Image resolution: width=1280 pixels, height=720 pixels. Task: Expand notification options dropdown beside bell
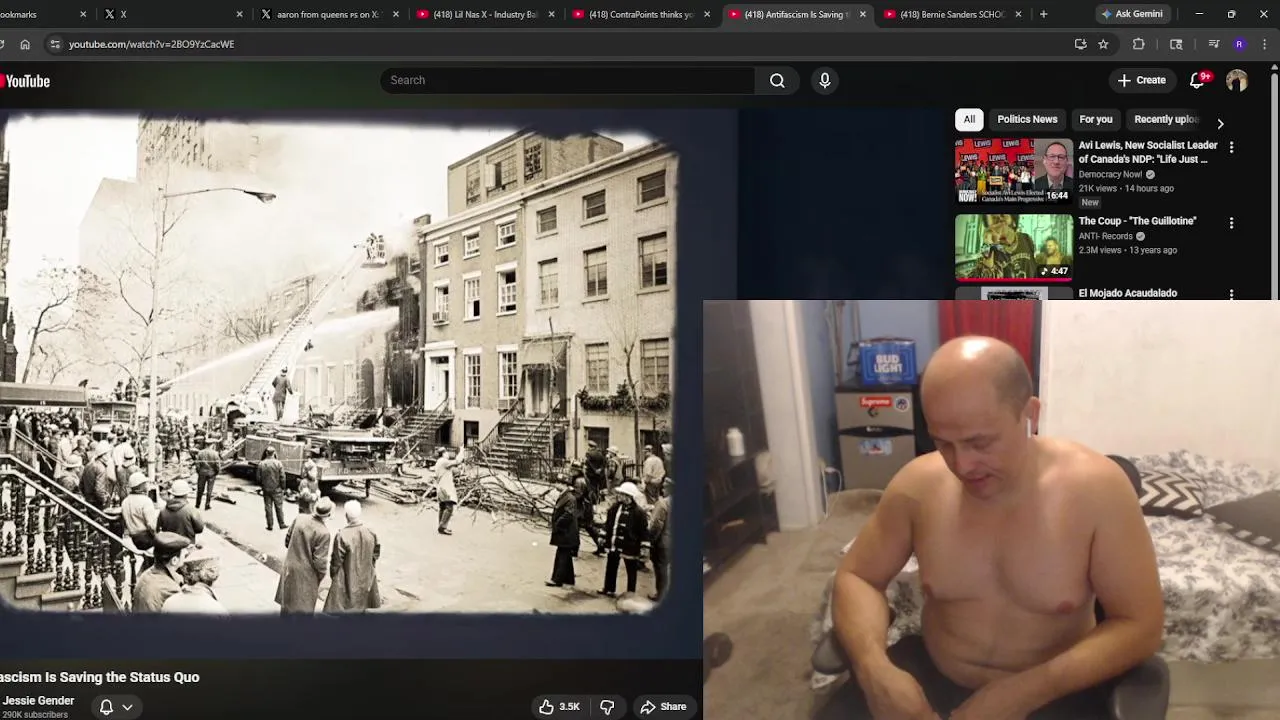[x=127, y=707]
